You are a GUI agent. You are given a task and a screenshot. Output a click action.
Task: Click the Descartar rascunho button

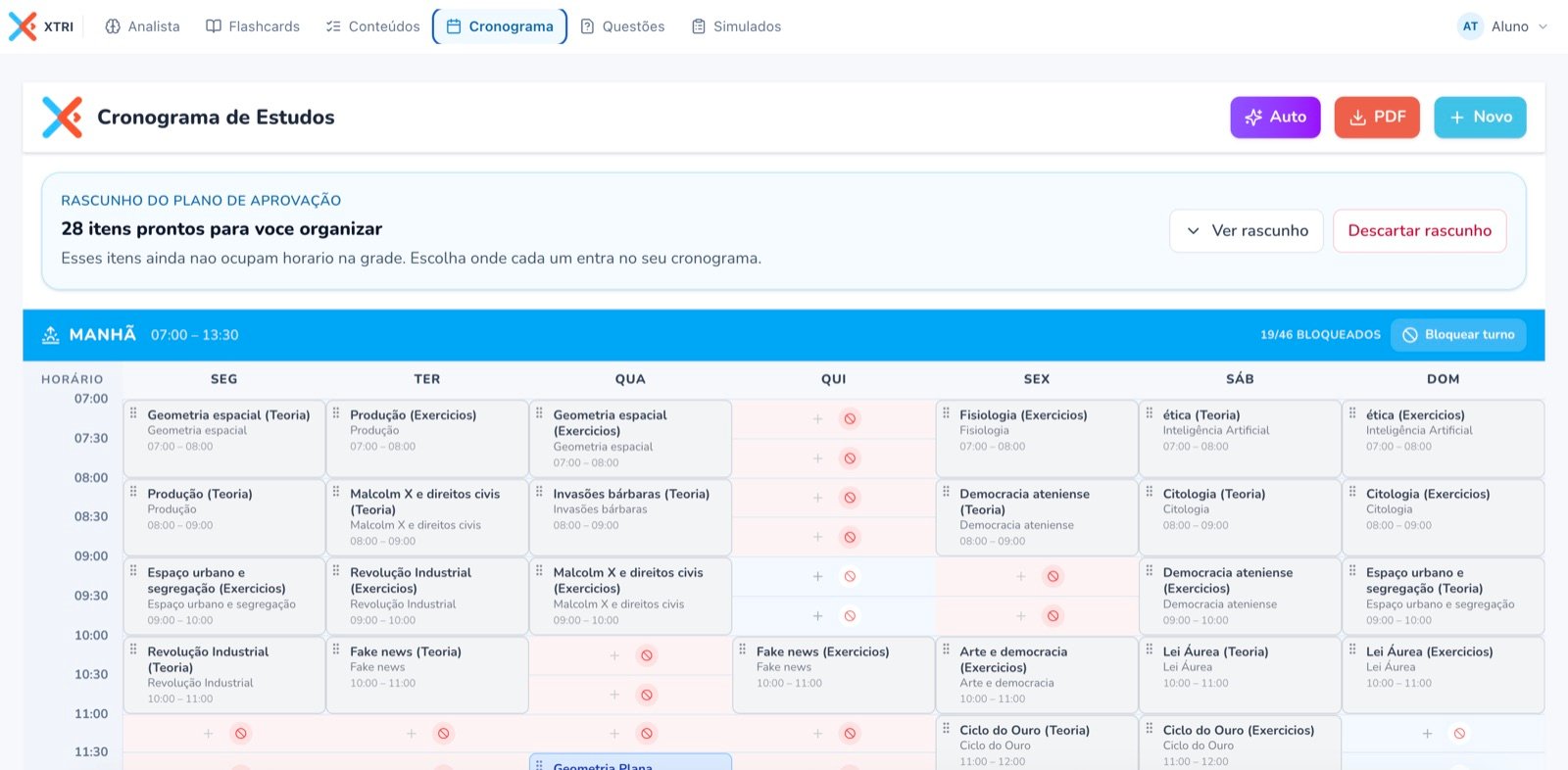1419,231
